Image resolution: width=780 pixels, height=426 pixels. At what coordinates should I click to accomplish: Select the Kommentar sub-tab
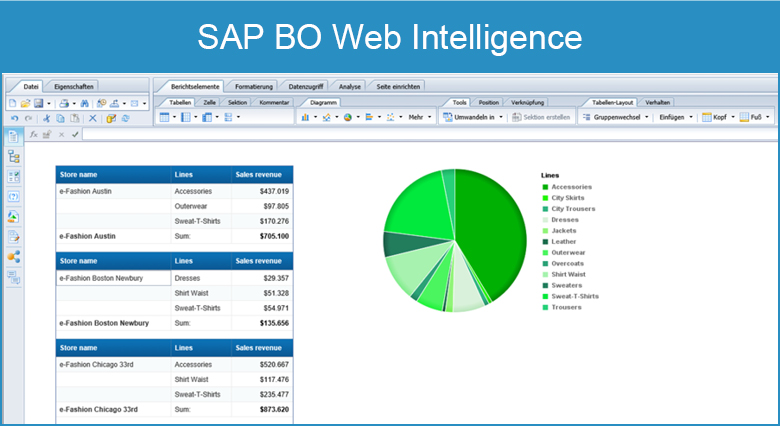[x=274, y=103]
